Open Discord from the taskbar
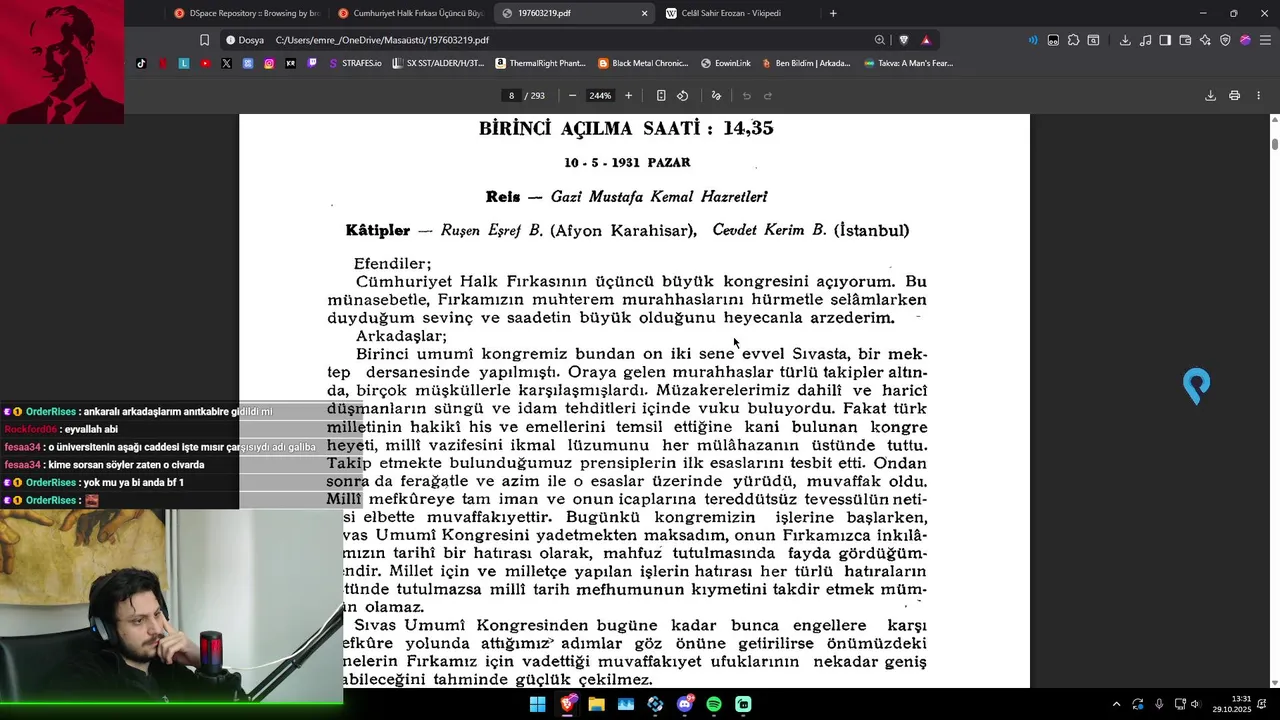This screenshot has width=1280, height=720. [x=684, y=704]
